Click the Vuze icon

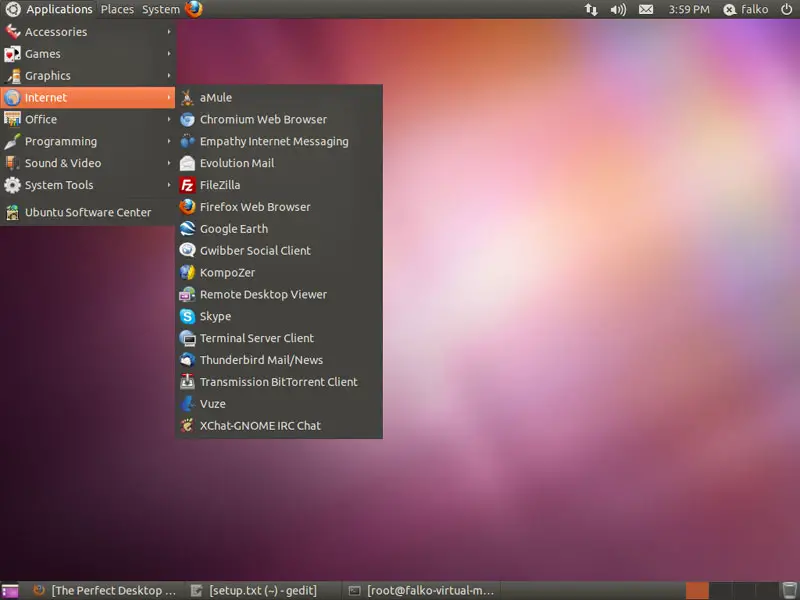pyautogui.click(x=187, y=404)
